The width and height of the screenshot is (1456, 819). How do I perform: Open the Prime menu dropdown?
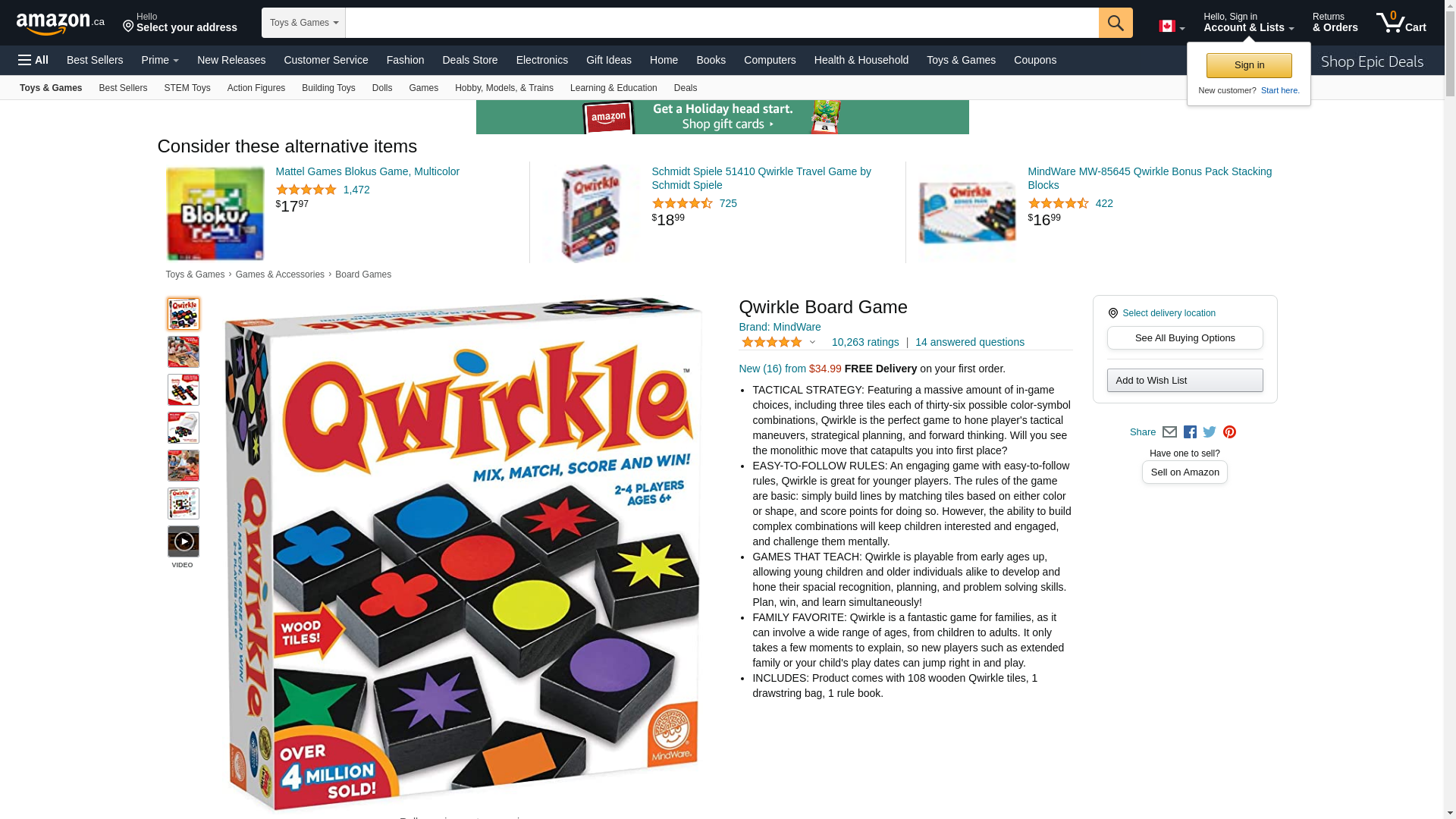pyautogui.click(x=160, y=60)
